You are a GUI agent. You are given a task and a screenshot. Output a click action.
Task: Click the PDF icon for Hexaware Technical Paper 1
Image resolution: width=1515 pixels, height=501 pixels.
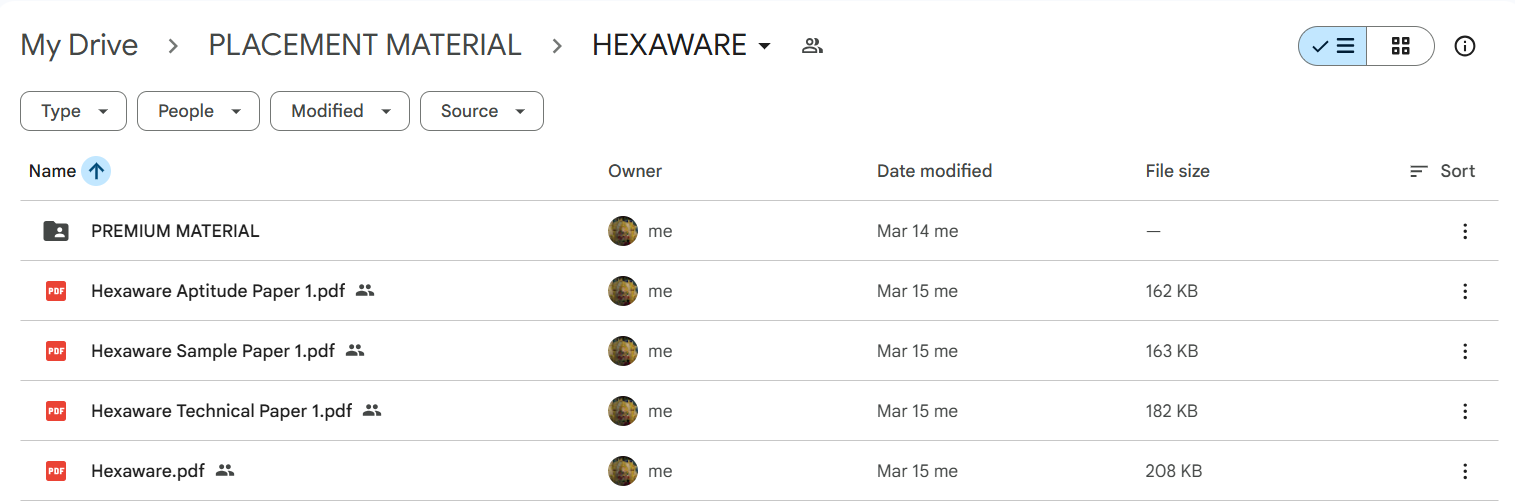(x=56, y=411)
